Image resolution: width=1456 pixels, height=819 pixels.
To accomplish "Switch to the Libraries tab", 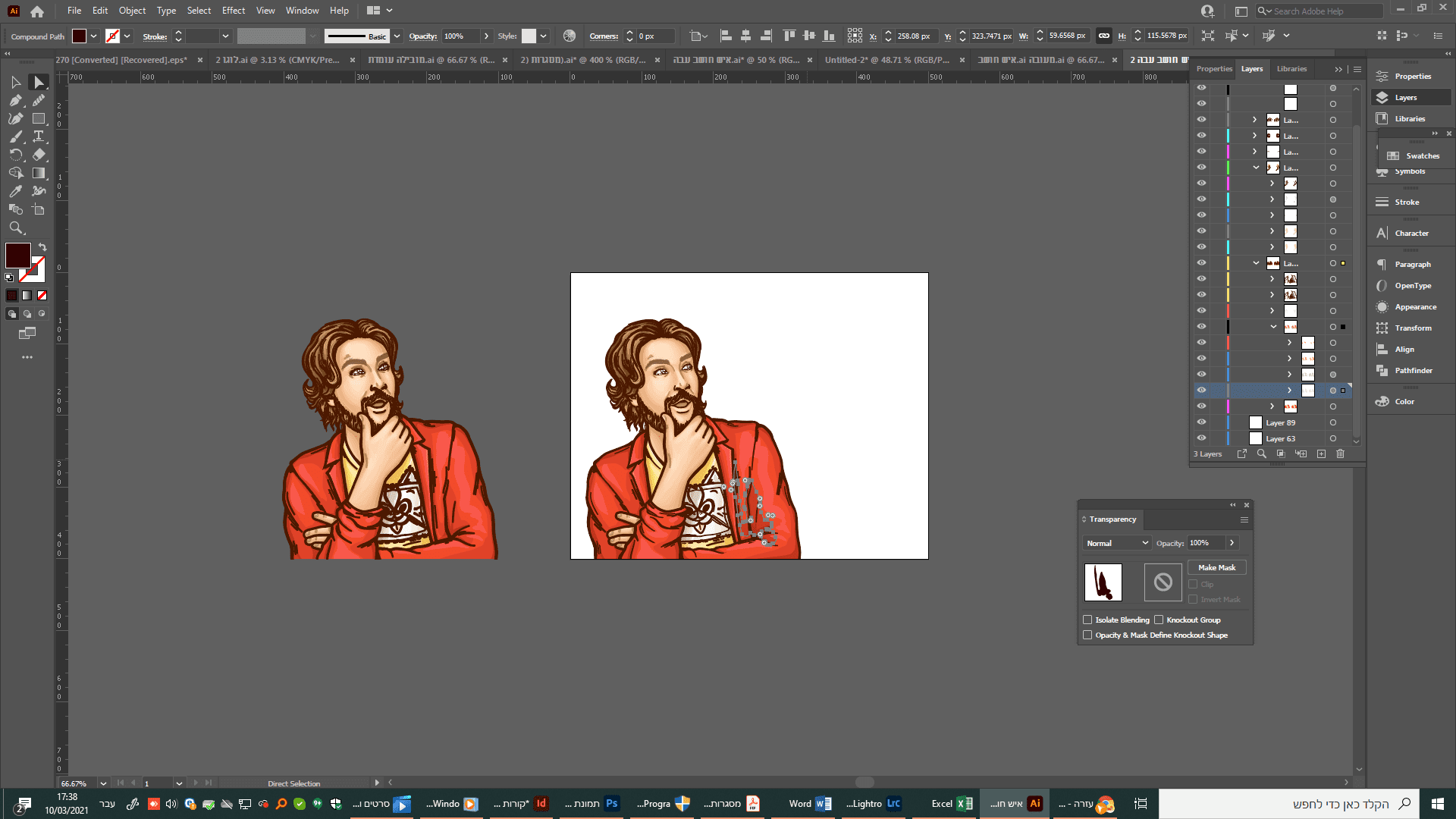I will [x=1291, y=69].
